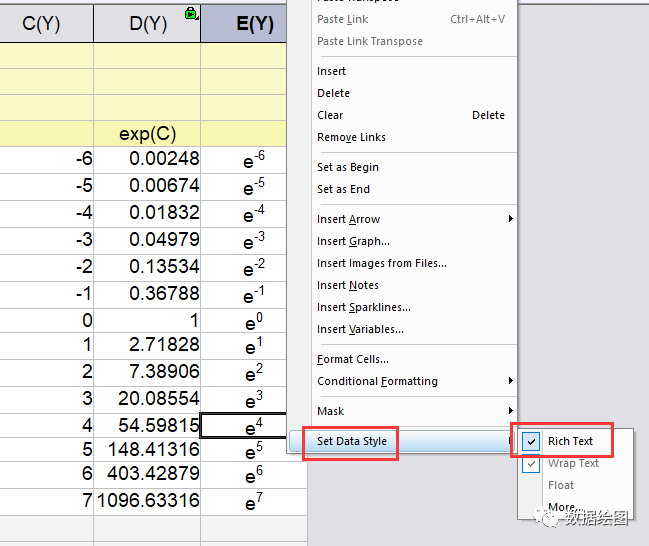Click the cell containing 148.41316
This screenshot has width=649, height=546.
coord(147,450)
